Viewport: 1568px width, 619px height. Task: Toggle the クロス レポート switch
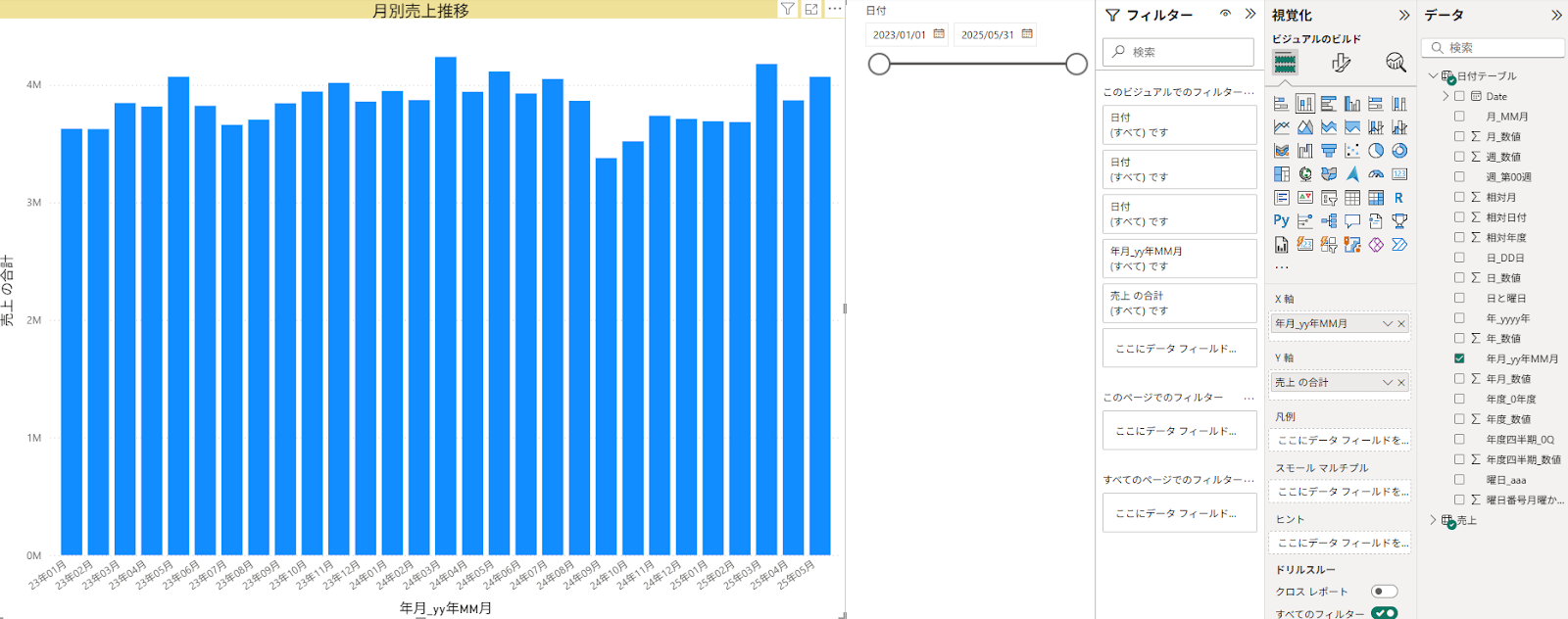point(1384,592)
